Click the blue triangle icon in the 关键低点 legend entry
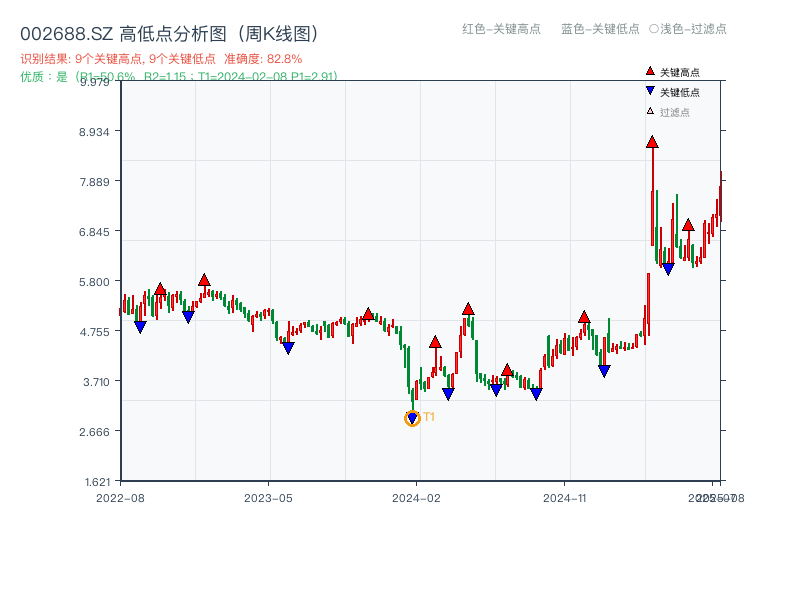 coord(650,91)
